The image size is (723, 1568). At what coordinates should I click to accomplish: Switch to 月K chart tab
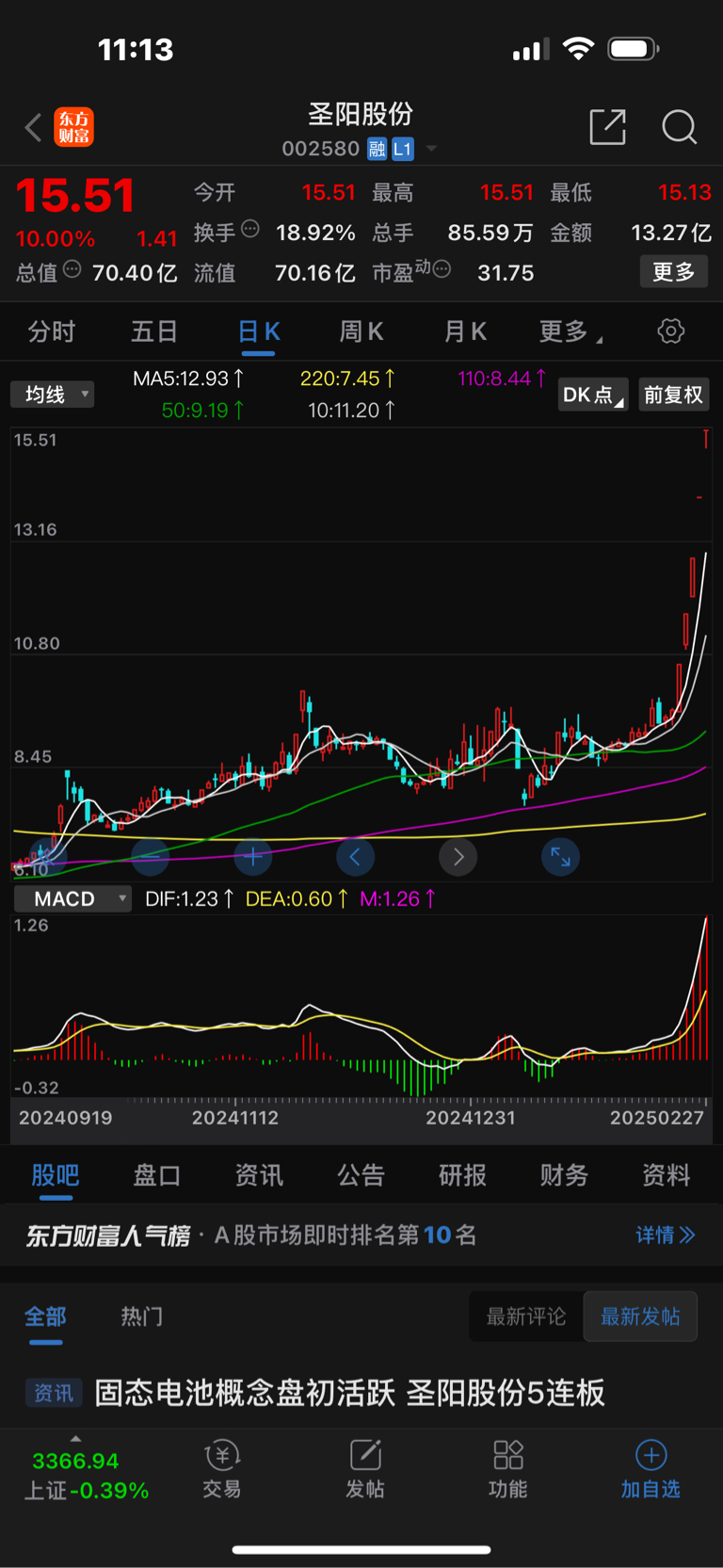[465, 331]
